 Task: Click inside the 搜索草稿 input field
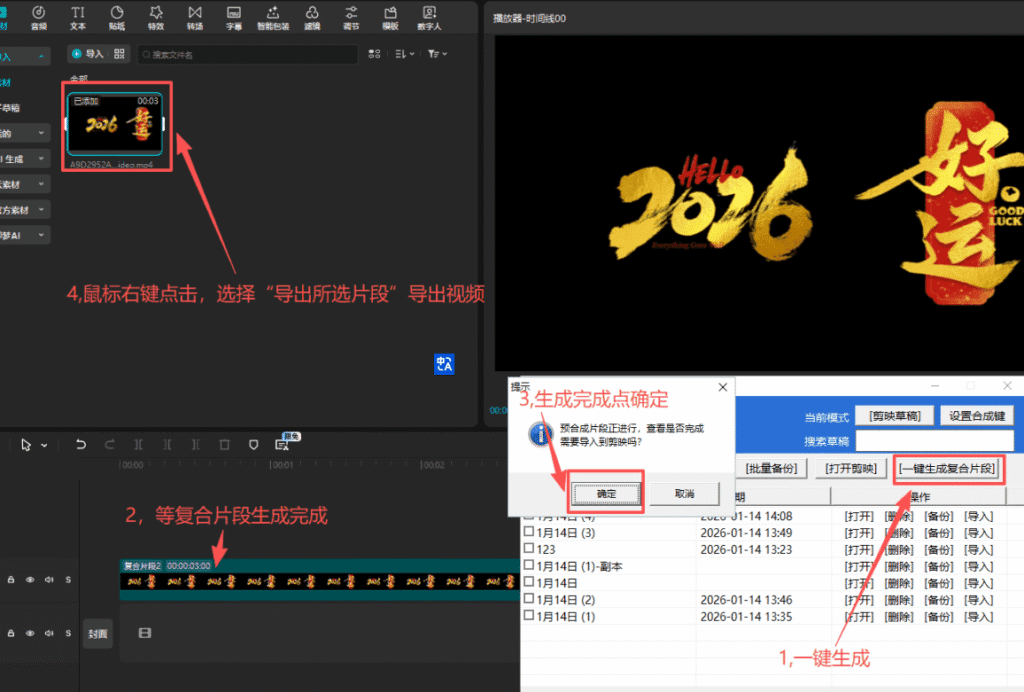pos(935,440)
